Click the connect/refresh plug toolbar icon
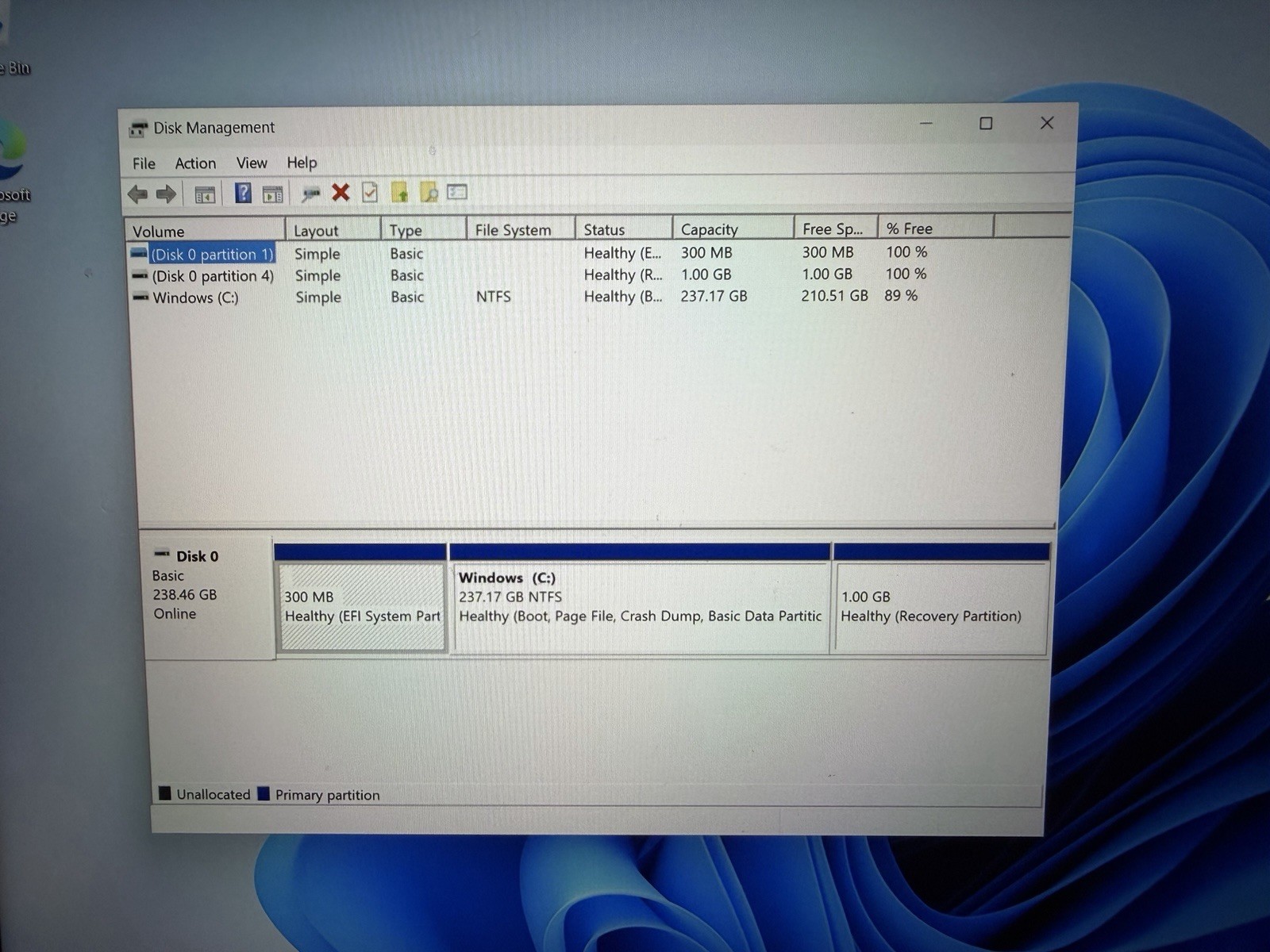 (x=310, y=194)
